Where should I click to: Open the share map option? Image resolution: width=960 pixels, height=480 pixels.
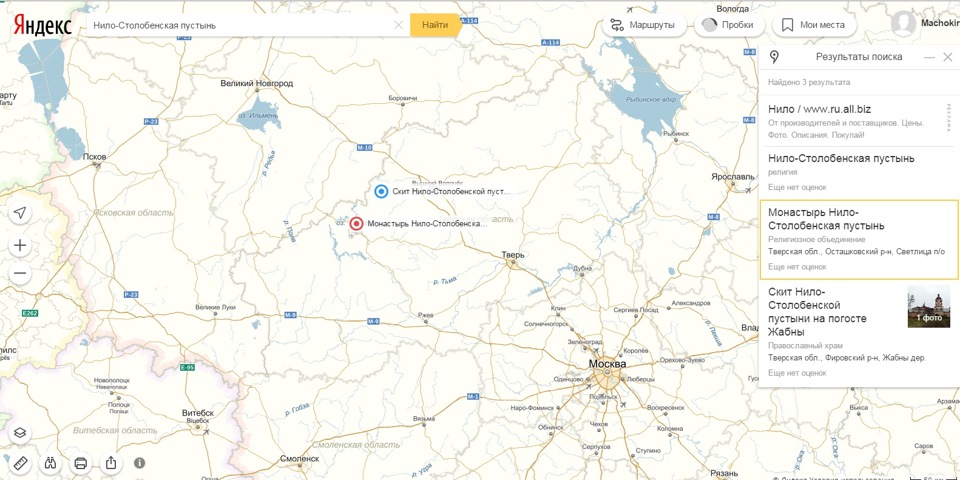coord(111,463)
